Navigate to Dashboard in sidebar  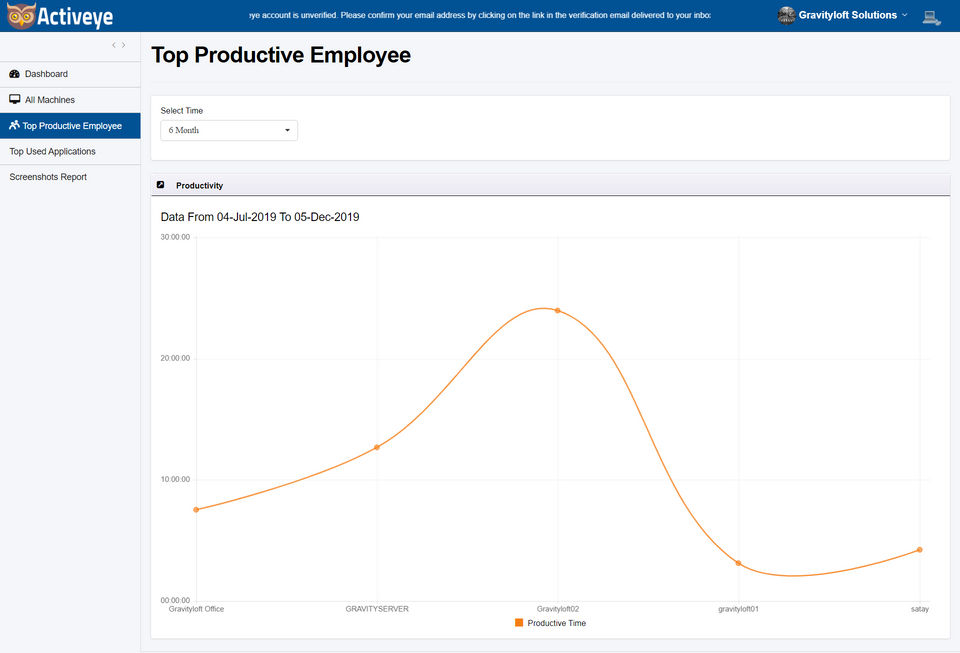coord(46,74)
